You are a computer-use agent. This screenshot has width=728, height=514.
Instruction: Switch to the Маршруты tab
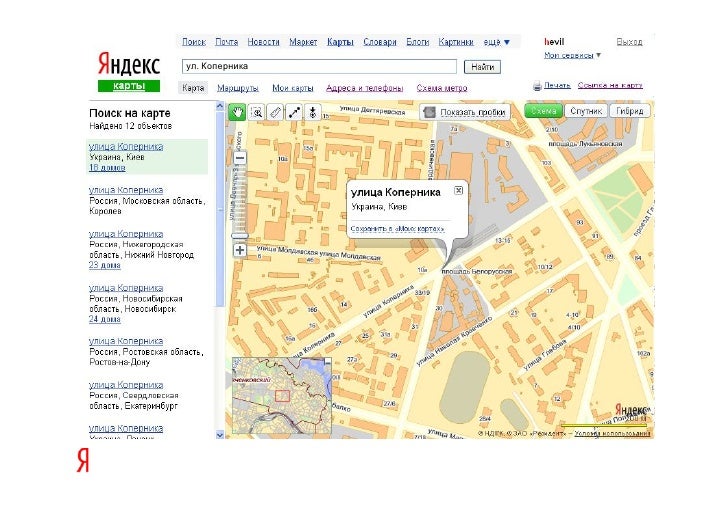pos(238,88)
